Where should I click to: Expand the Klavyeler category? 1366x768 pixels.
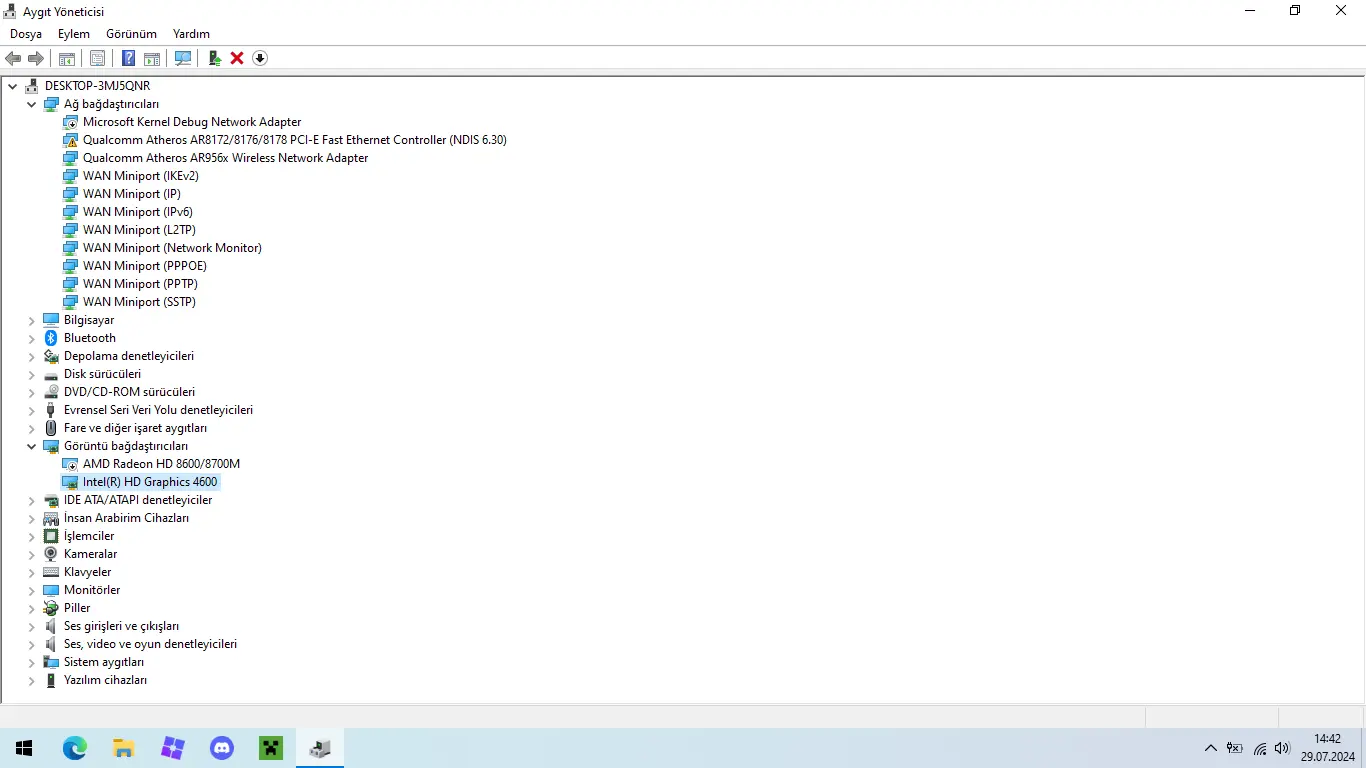tap(32, 572)
